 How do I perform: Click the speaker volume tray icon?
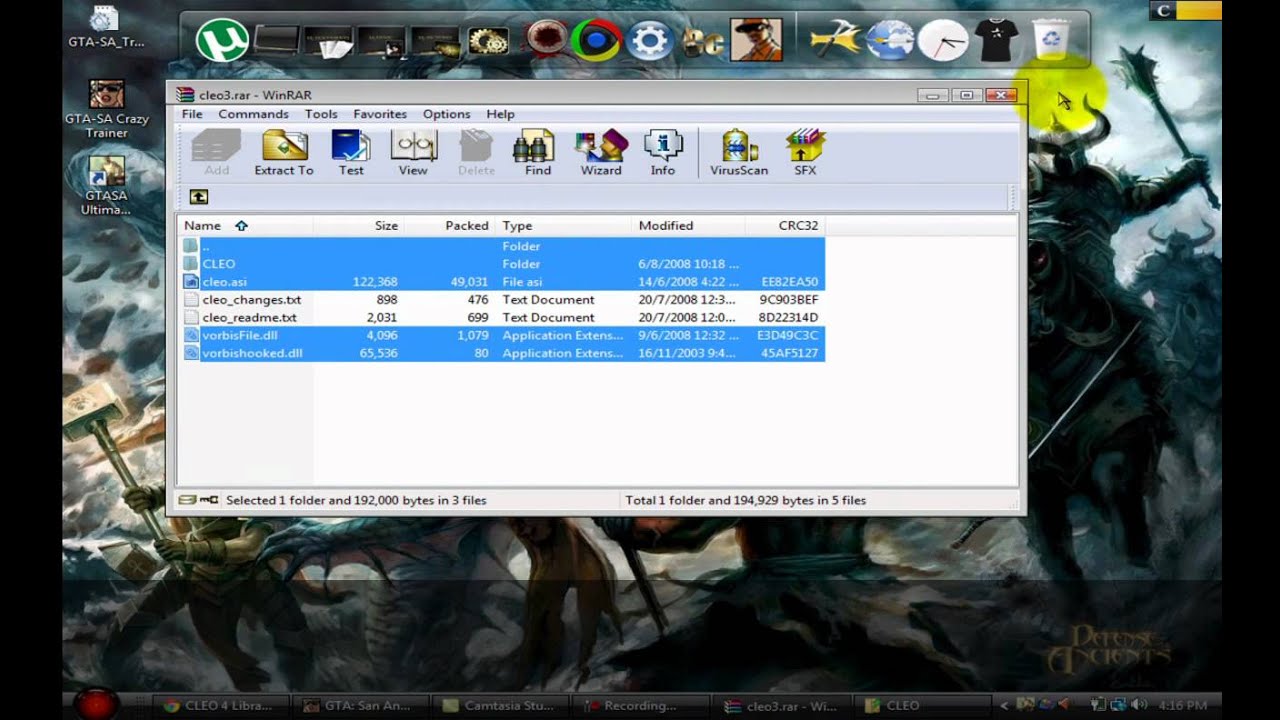[x=1140, y=705]
